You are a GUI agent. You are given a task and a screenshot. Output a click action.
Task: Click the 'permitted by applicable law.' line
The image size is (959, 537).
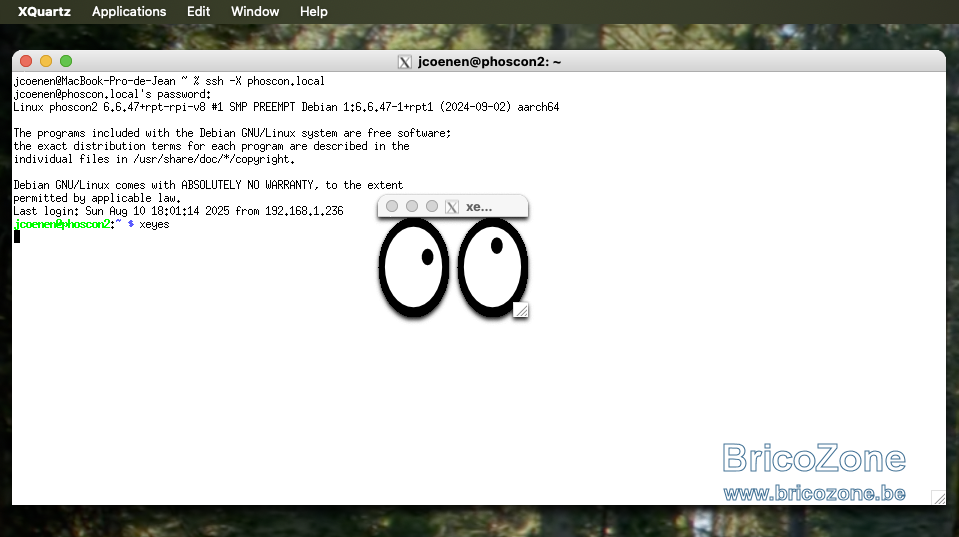[x=97, y=198]
